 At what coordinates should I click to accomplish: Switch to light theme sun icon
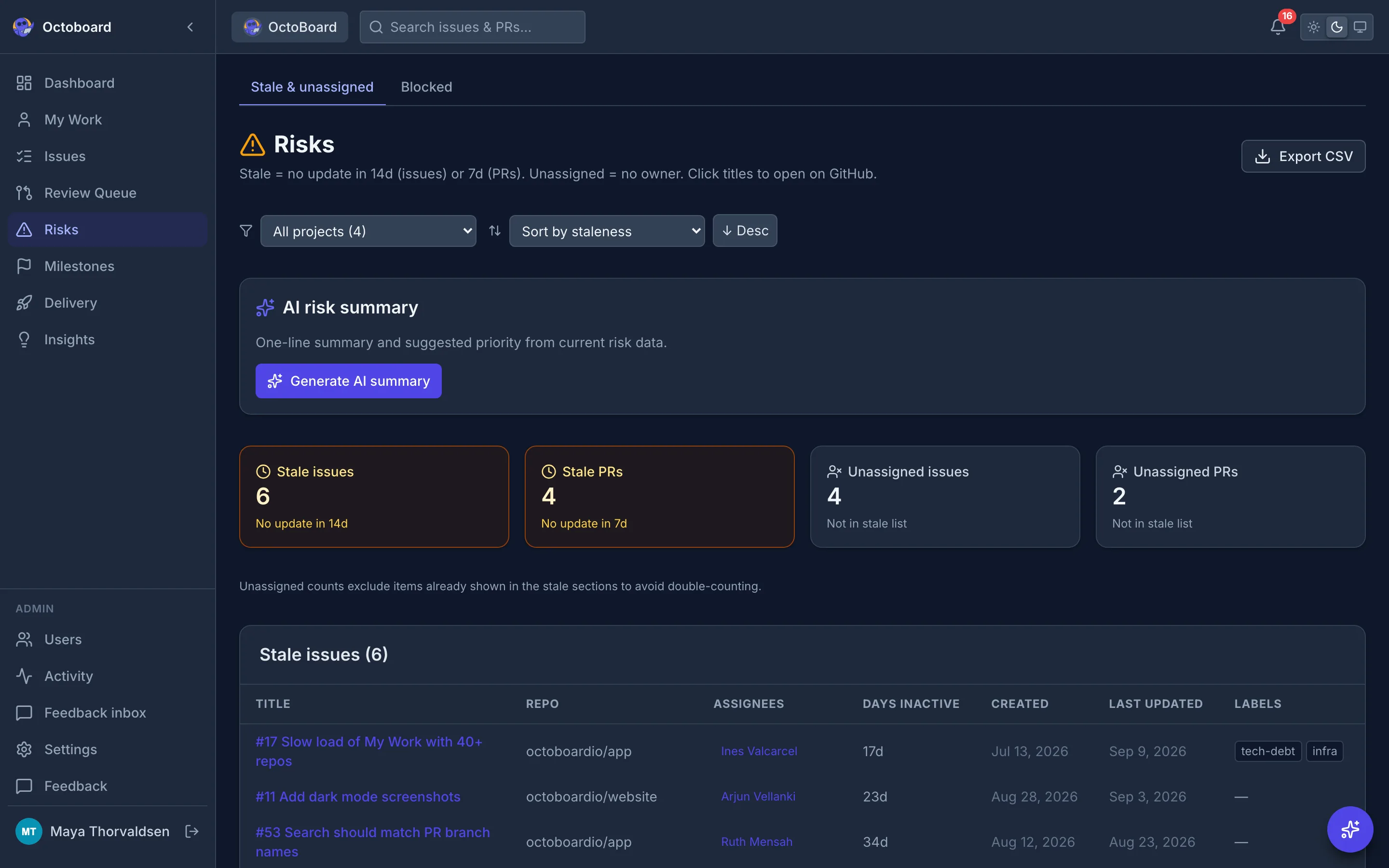point(1313,27)
